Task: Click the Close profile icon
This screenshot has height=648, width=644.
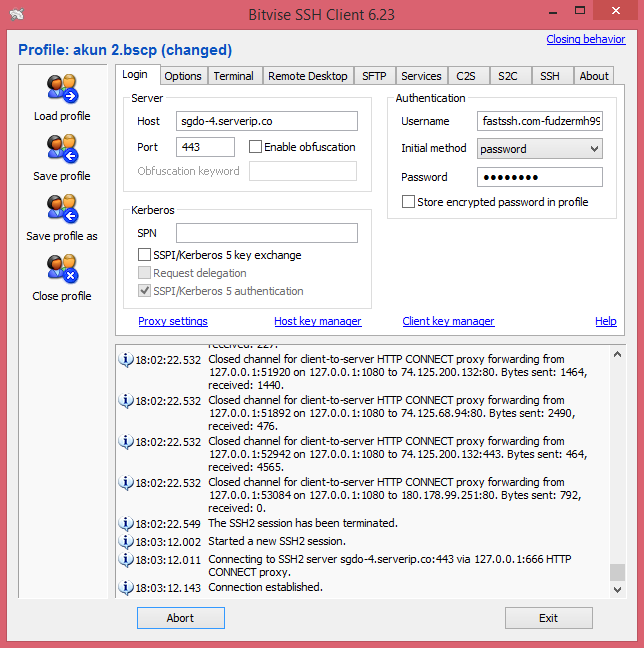Action: tap(62, 269)
